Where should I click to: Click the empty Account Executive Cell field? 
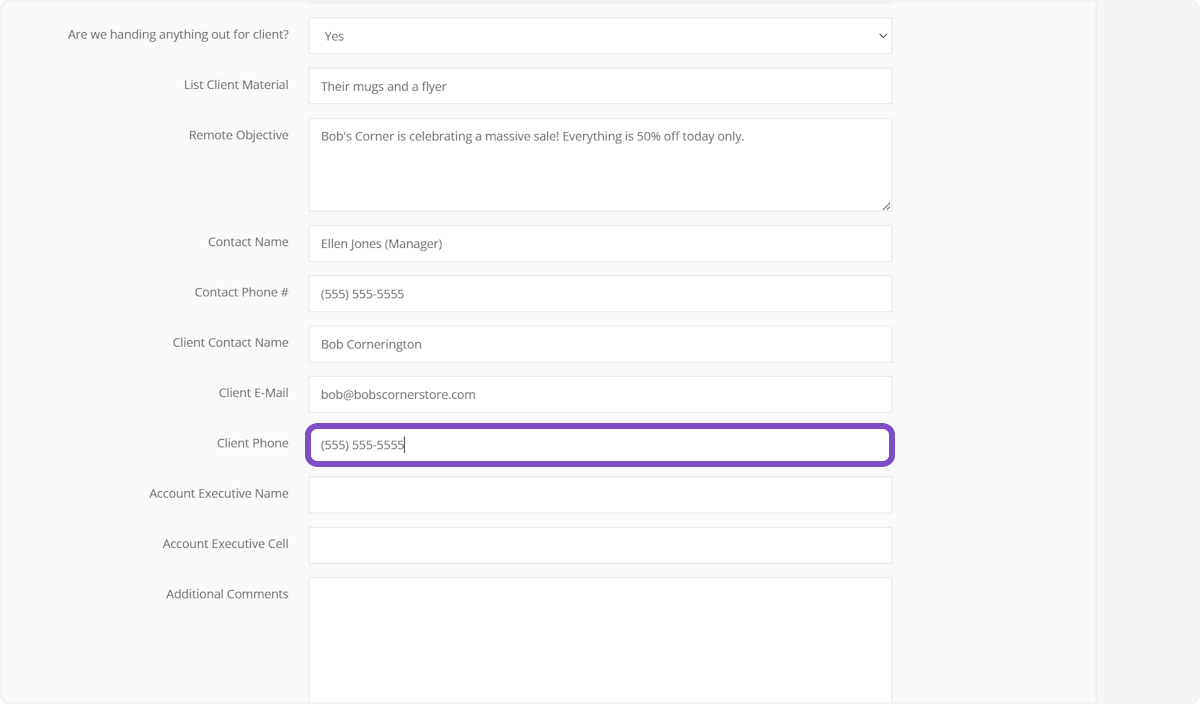(599, 545)
